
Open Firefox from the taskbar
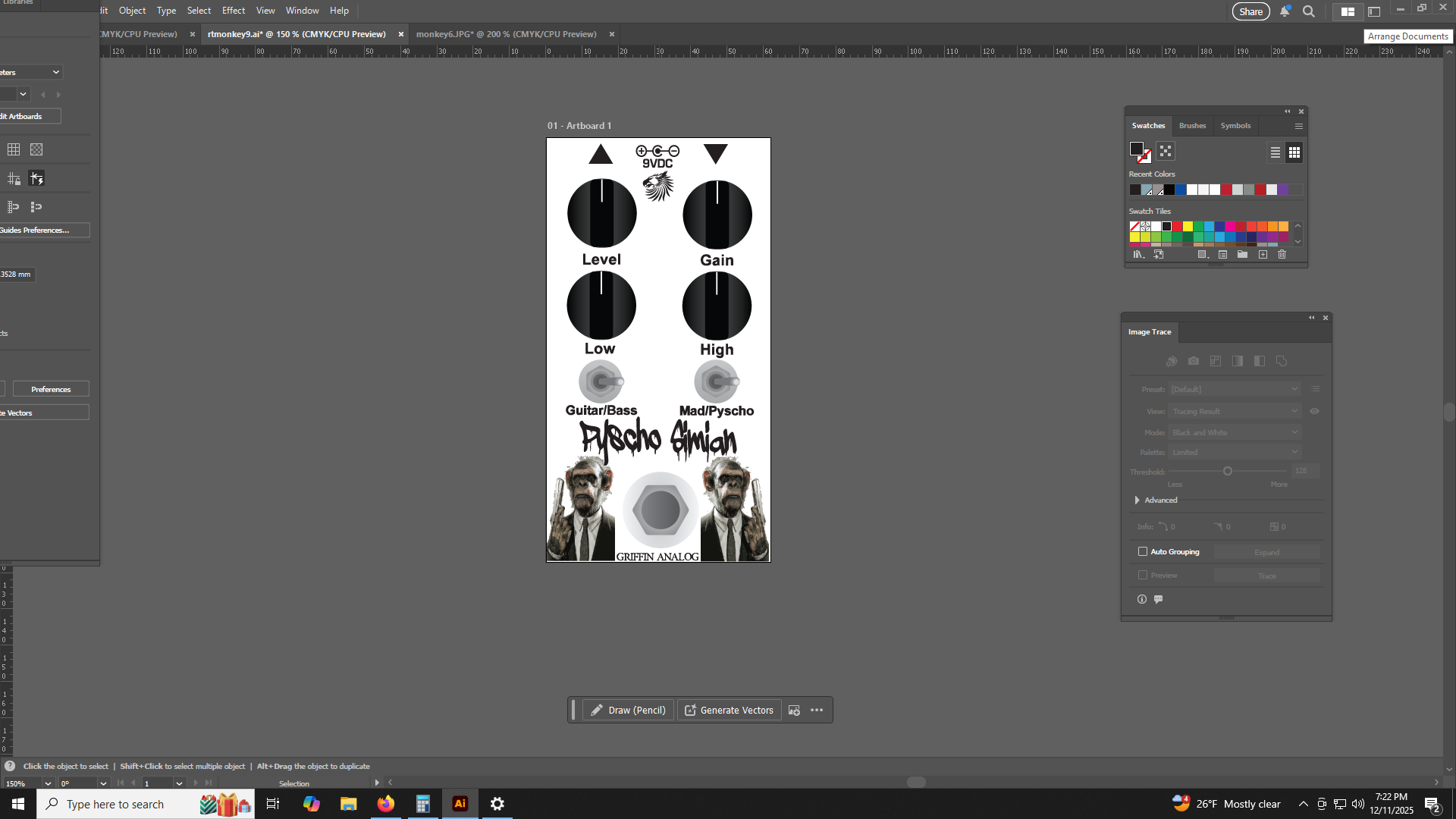pyautogui.click(x=386, y=804)
